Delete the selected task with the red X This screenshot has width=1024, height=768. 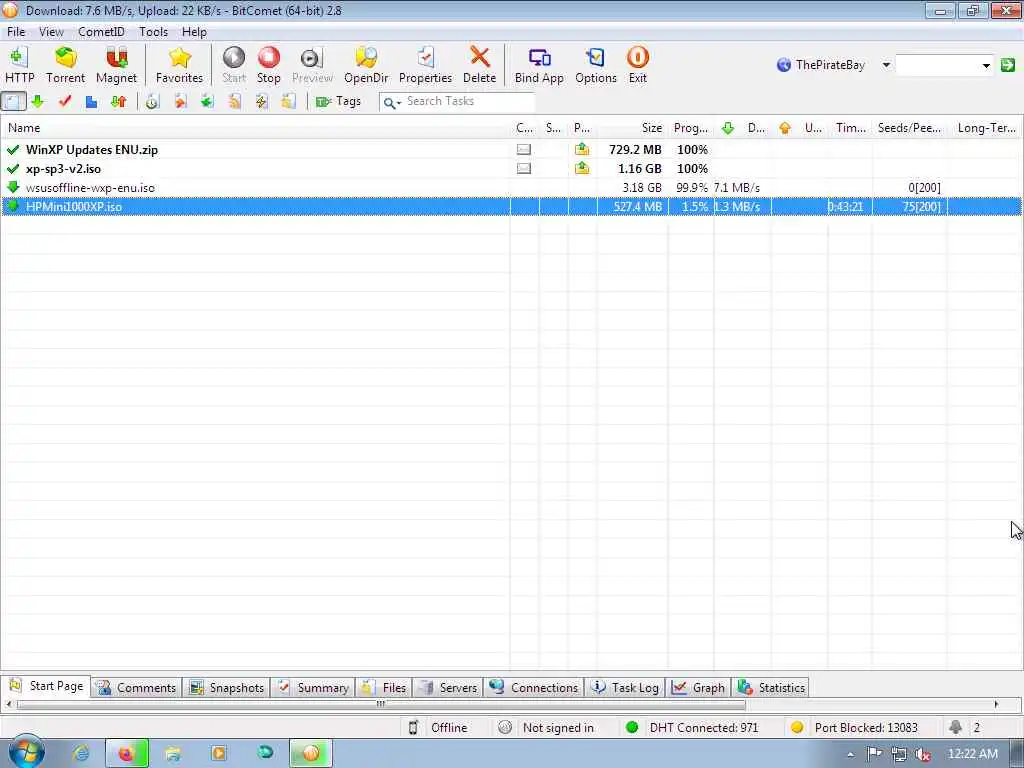point(479,65)
